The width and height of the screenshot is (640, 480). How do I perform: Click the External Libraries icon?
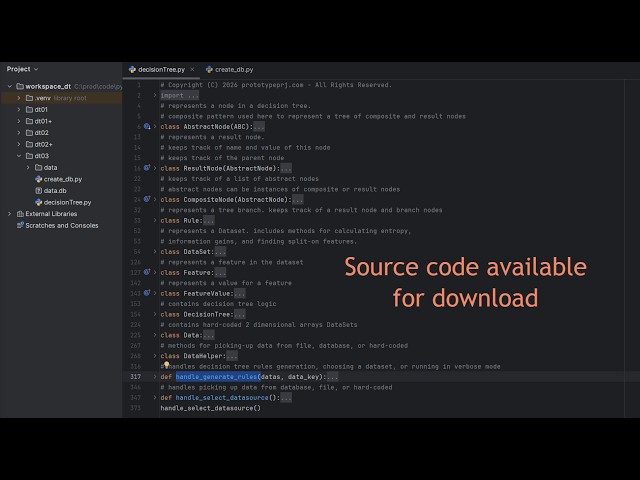(20, 214)
